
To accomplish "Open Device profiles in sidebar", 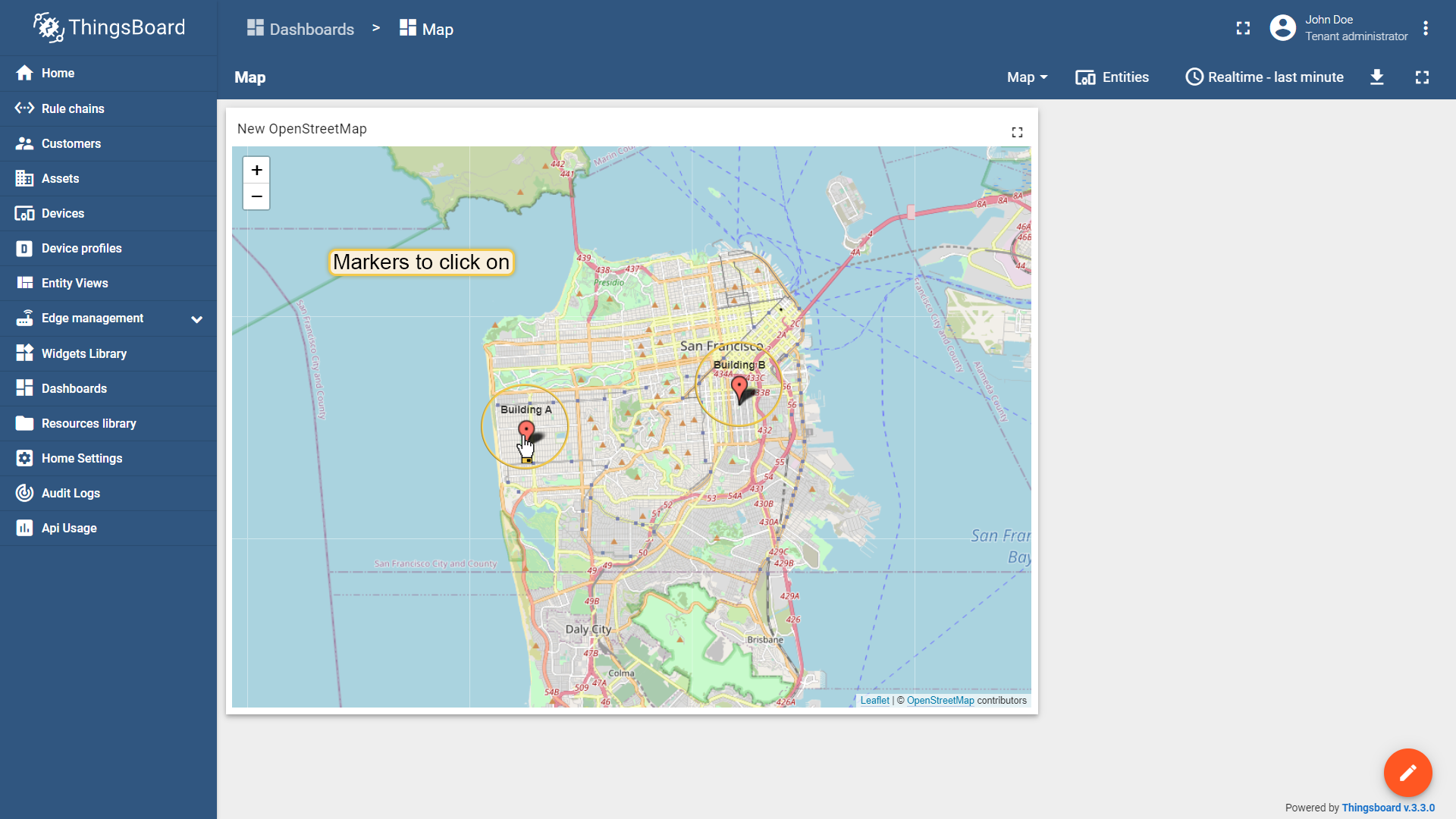I will point(108,248).
